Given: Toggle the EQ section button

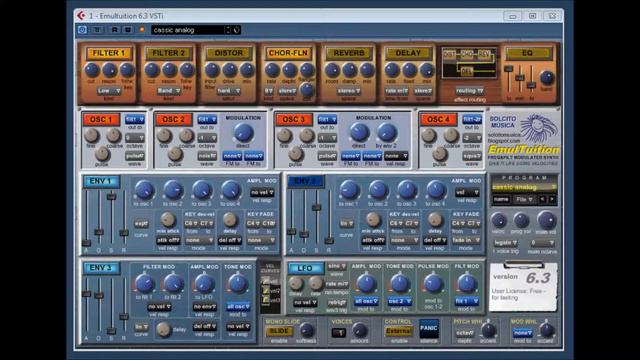Looking at the screenshot, I should pyautogui.click(x=528, y=53).
